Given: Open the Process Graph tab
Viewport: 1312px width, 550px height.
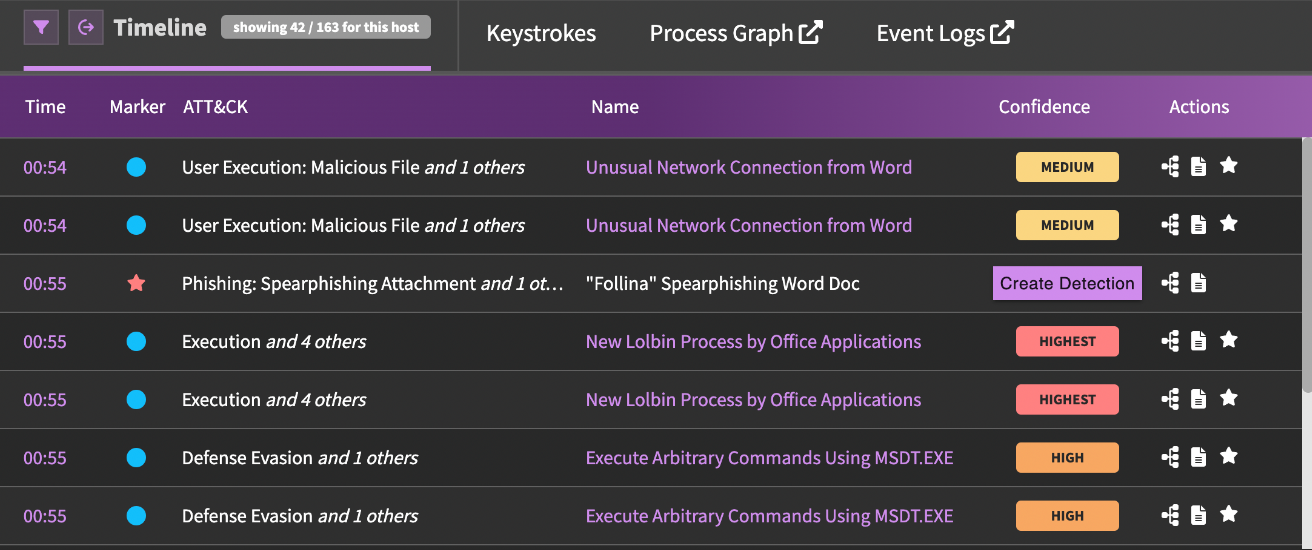Looking at the screenshot, I should click(736, 33).
